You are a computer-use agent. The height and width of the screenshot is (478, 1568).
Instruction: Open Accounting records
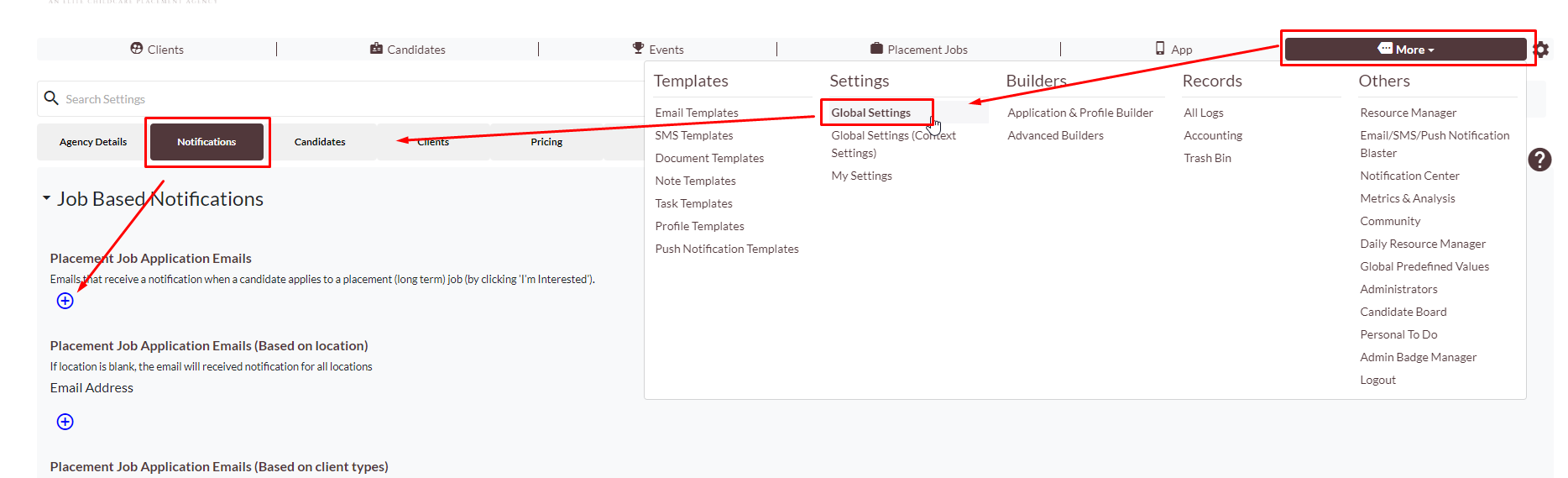point(1213,135)
